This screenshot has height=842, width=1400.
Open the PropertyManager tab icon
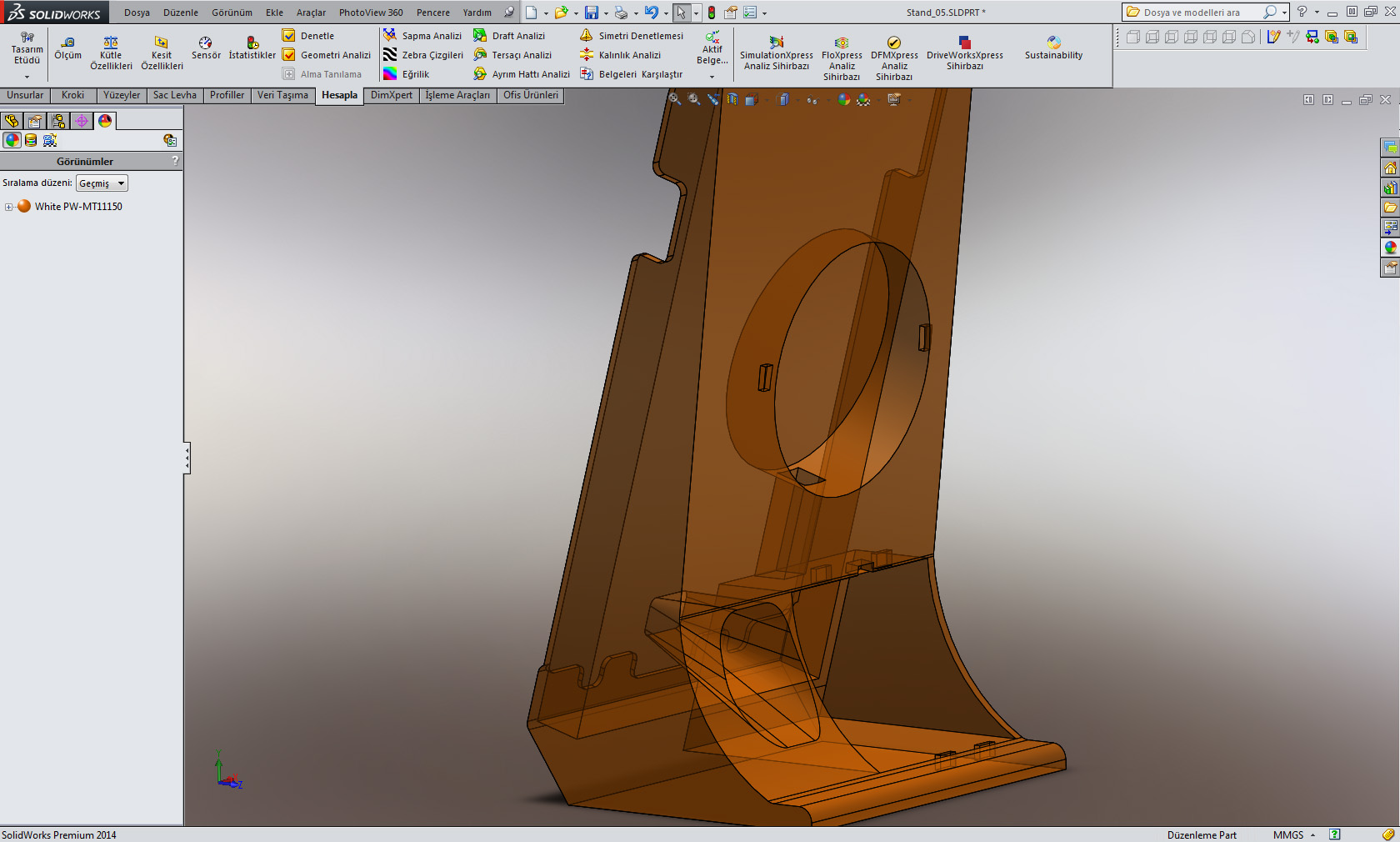point(35,121)
